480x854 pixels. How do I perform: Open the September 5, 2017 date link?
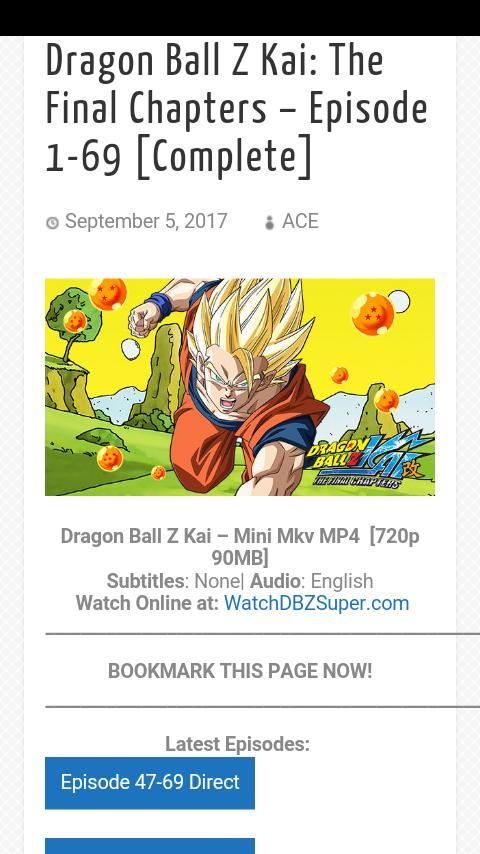[x=146, y=221]
